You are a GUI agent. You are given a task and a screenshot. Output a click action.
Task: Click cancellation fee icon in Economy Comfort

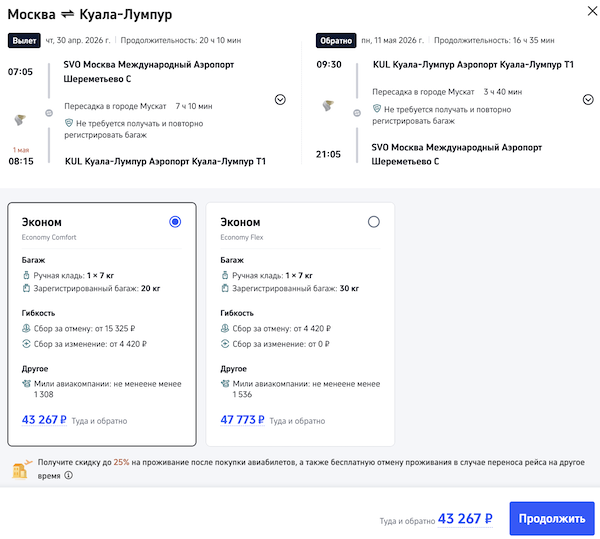coord(27,328)
